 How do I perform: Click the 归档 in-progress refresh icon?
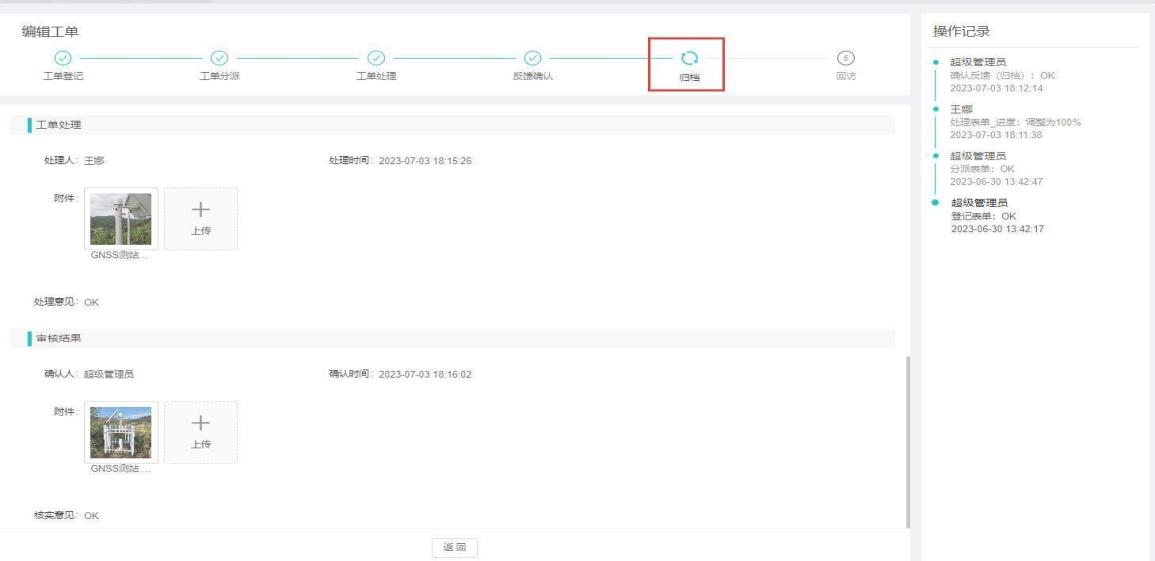tap(689, 58)
